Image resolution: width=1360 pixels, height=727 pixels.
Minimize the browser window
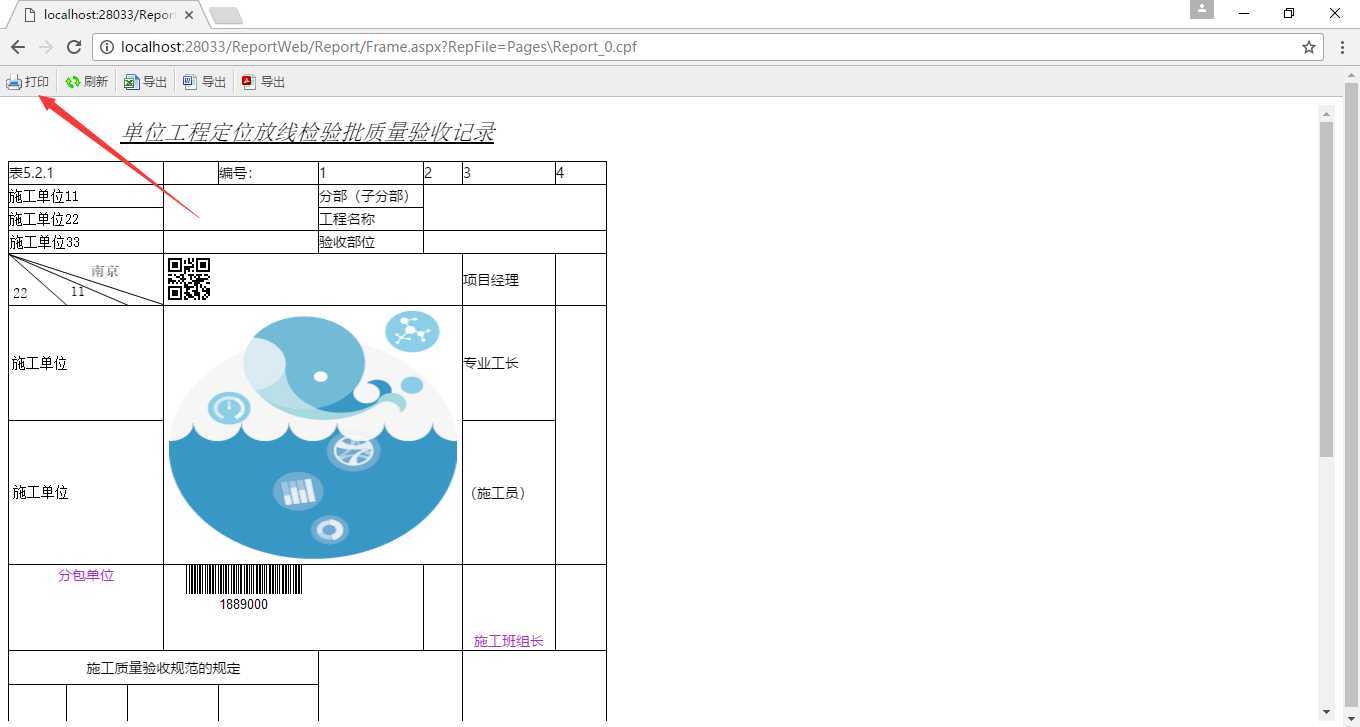click(x=1244, y=13)
